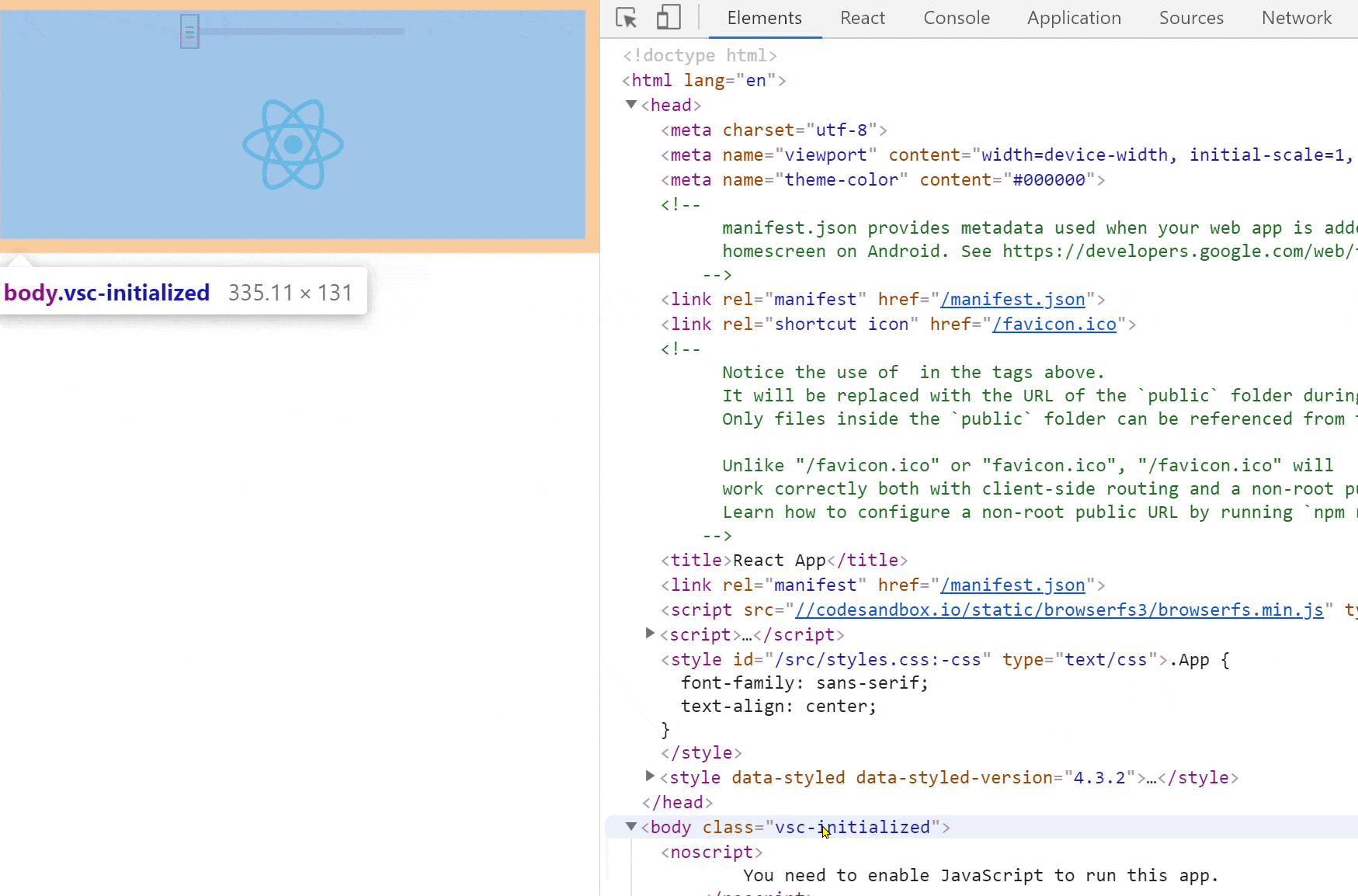Select the meta viewport node
The width and height of the screenshot is (1358, 896).
click(1009, 155)
